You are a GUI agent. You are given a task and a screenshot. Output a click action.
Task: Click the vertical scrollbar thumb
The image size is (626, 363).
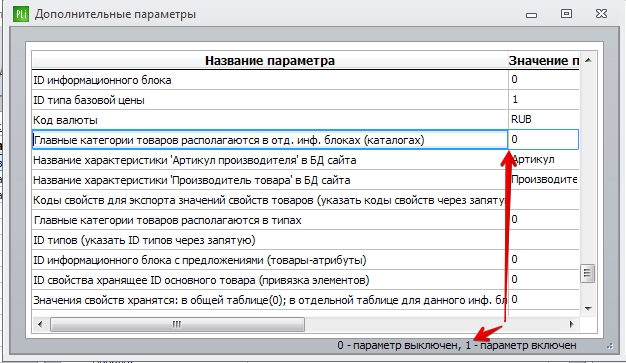point(587,274)
